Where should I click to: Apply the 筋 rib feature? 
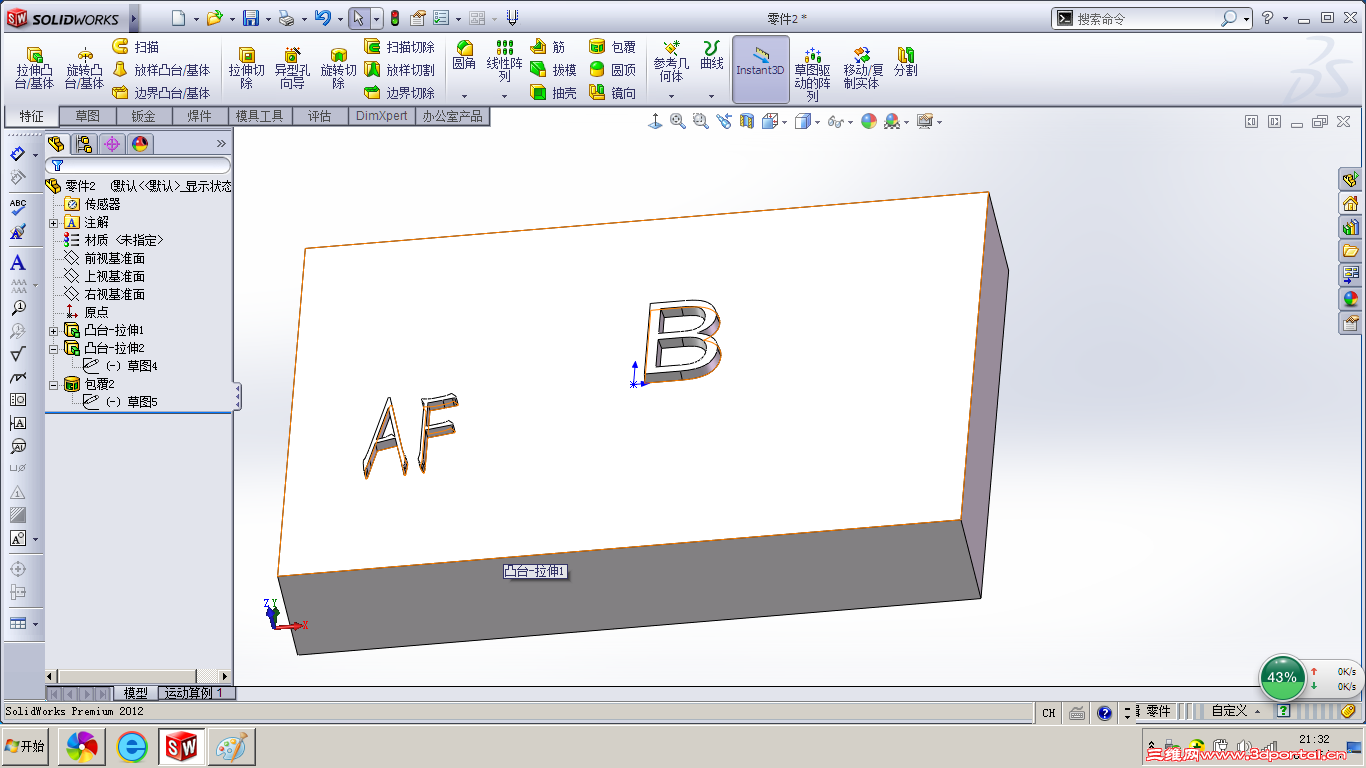(548, 47)
